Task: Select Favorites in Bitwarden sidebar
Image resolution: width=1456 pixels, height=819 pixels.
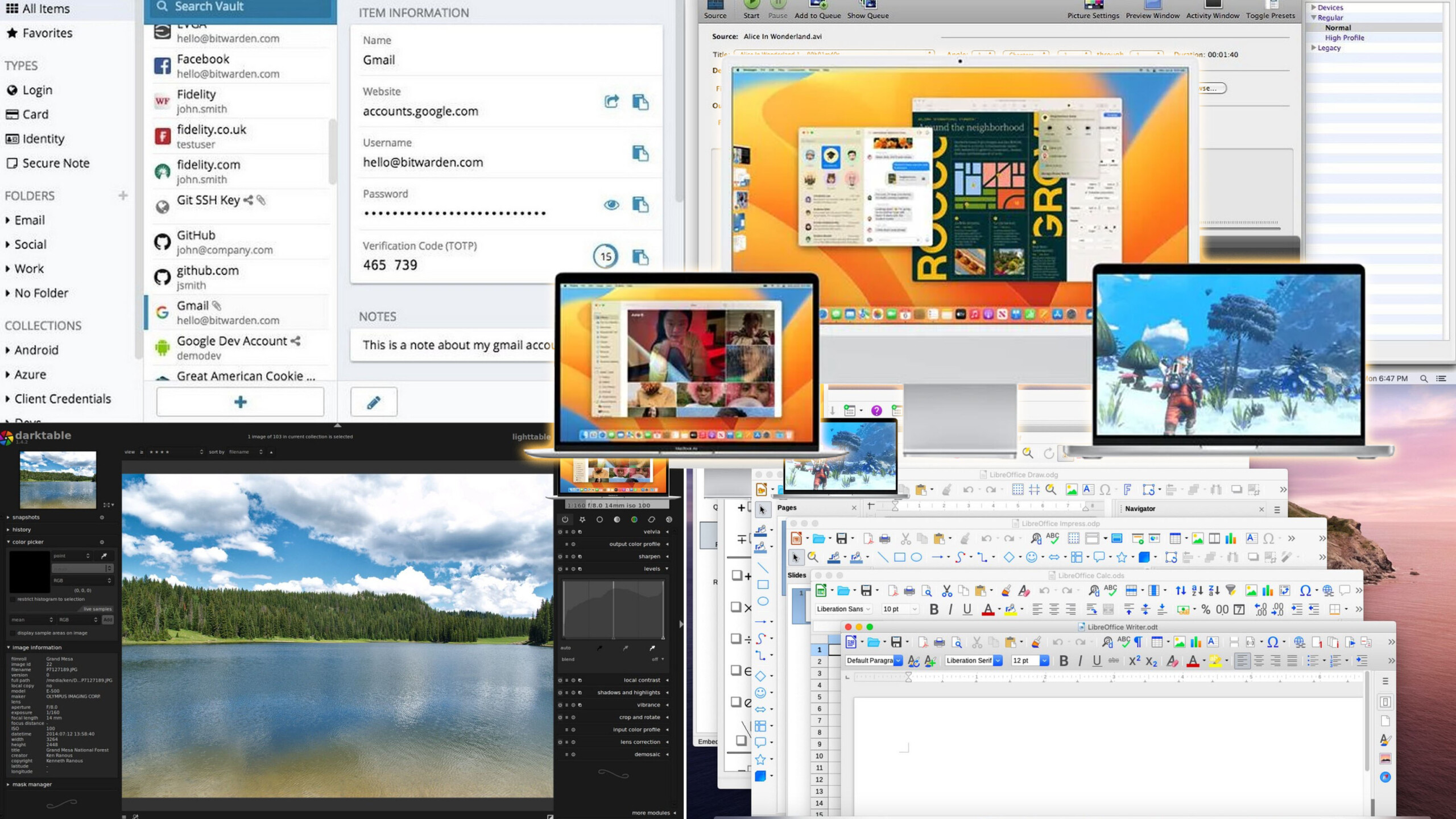Action: (x=39, y=33)
